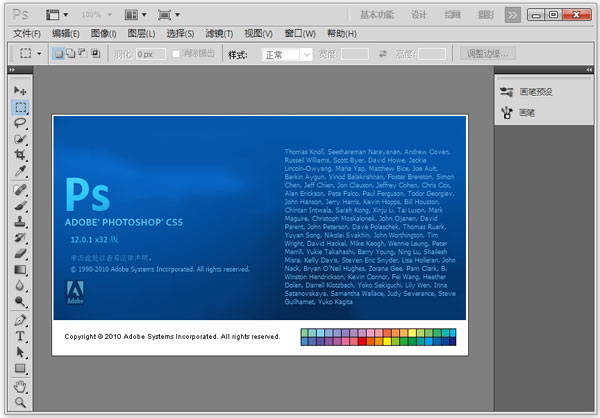Click the Ps application logo
This screenshot has width=600, height=418.
20,15
